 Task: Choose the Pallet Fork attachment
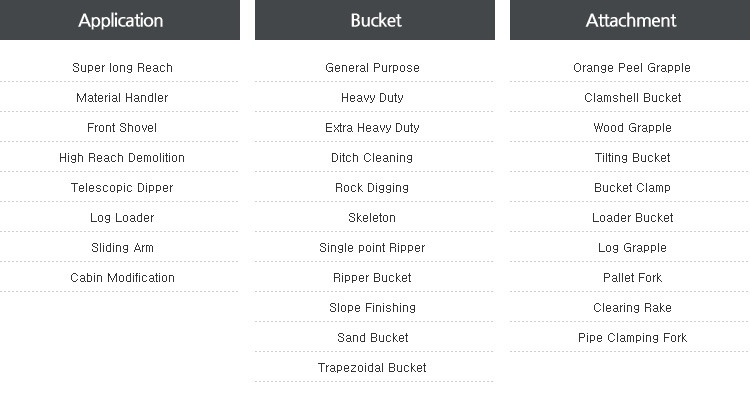tap(632, 278)
